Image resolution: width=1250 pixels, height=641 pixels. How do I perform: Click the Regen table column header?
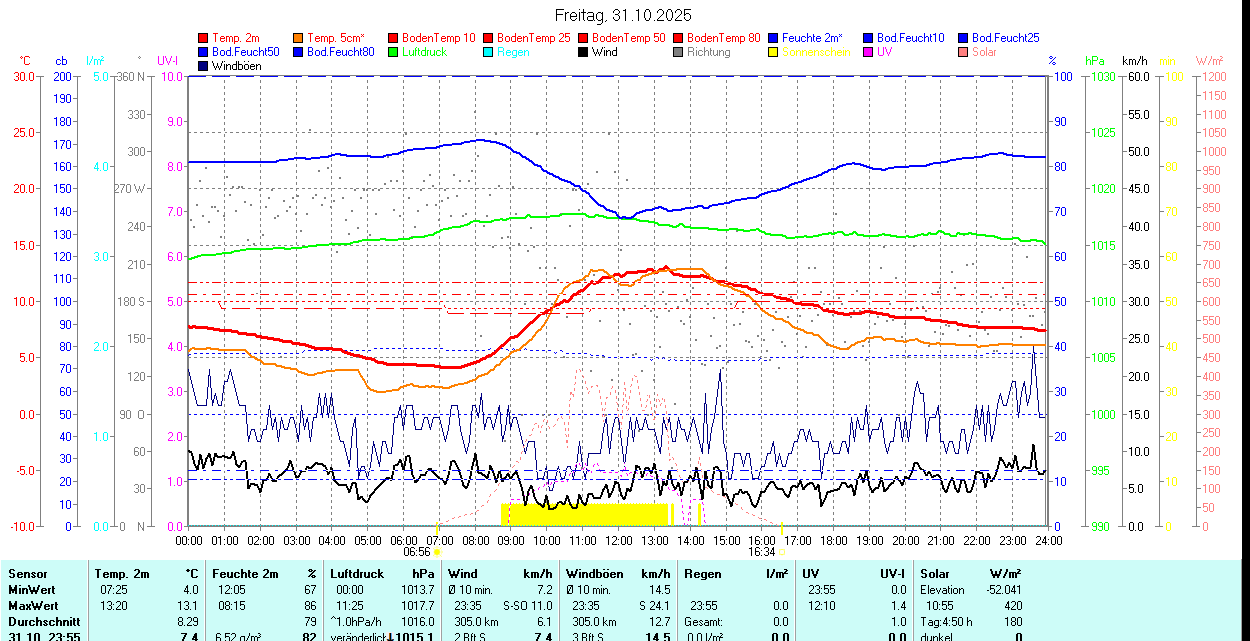point(703,574)
